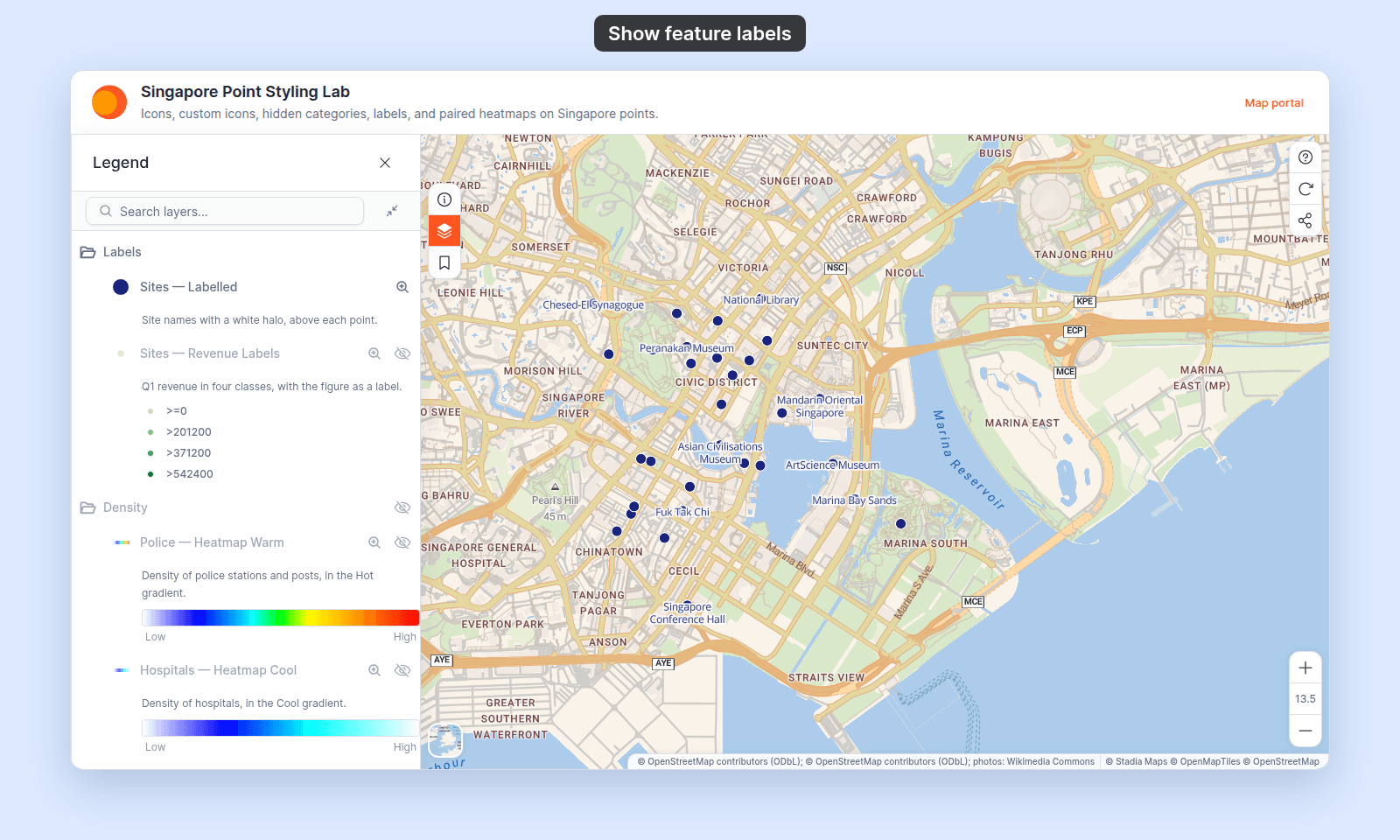Click the Search layers input field
1400x840 pixels.
pos(225,211)
